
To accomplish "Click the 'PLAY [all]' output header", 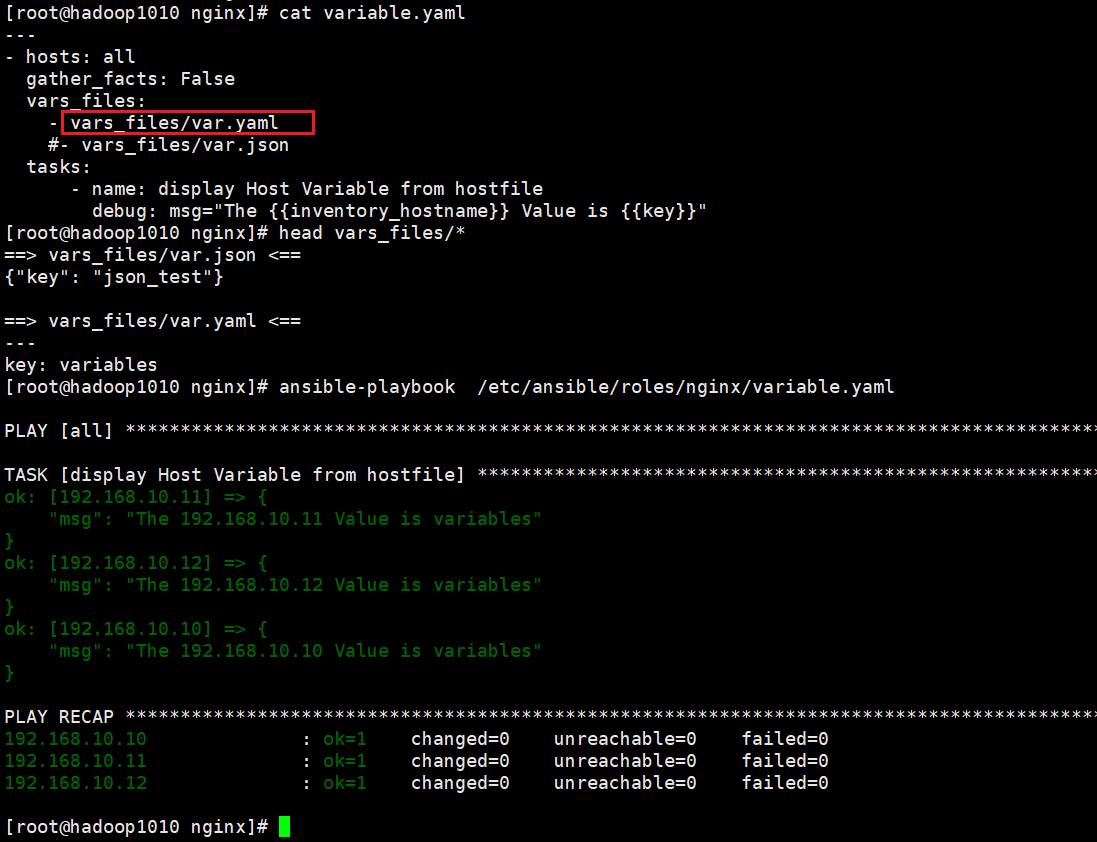I will [59, 431].
